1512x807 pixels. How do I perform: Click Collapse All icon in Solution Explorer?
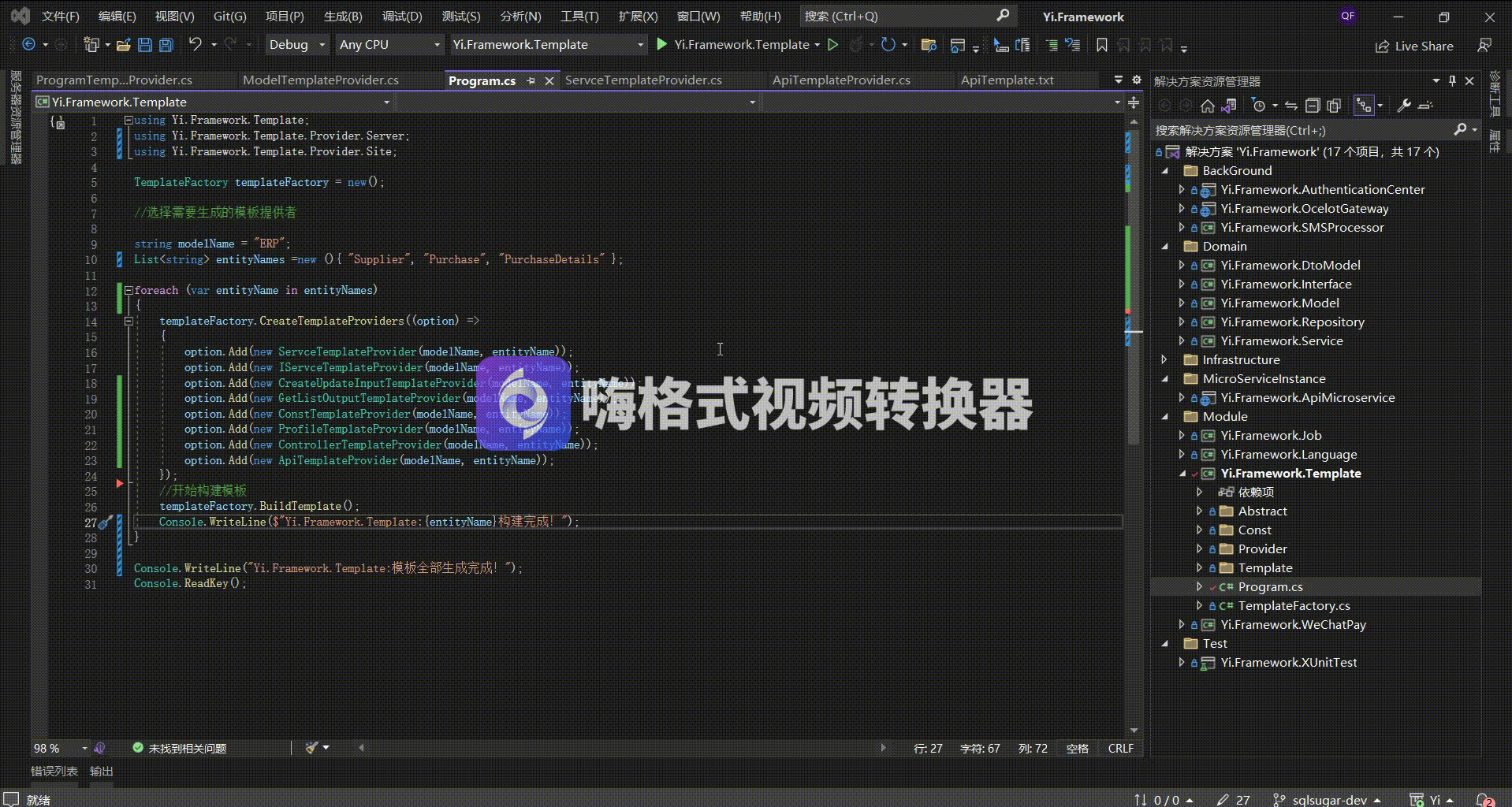click(x=1313, y=106)
